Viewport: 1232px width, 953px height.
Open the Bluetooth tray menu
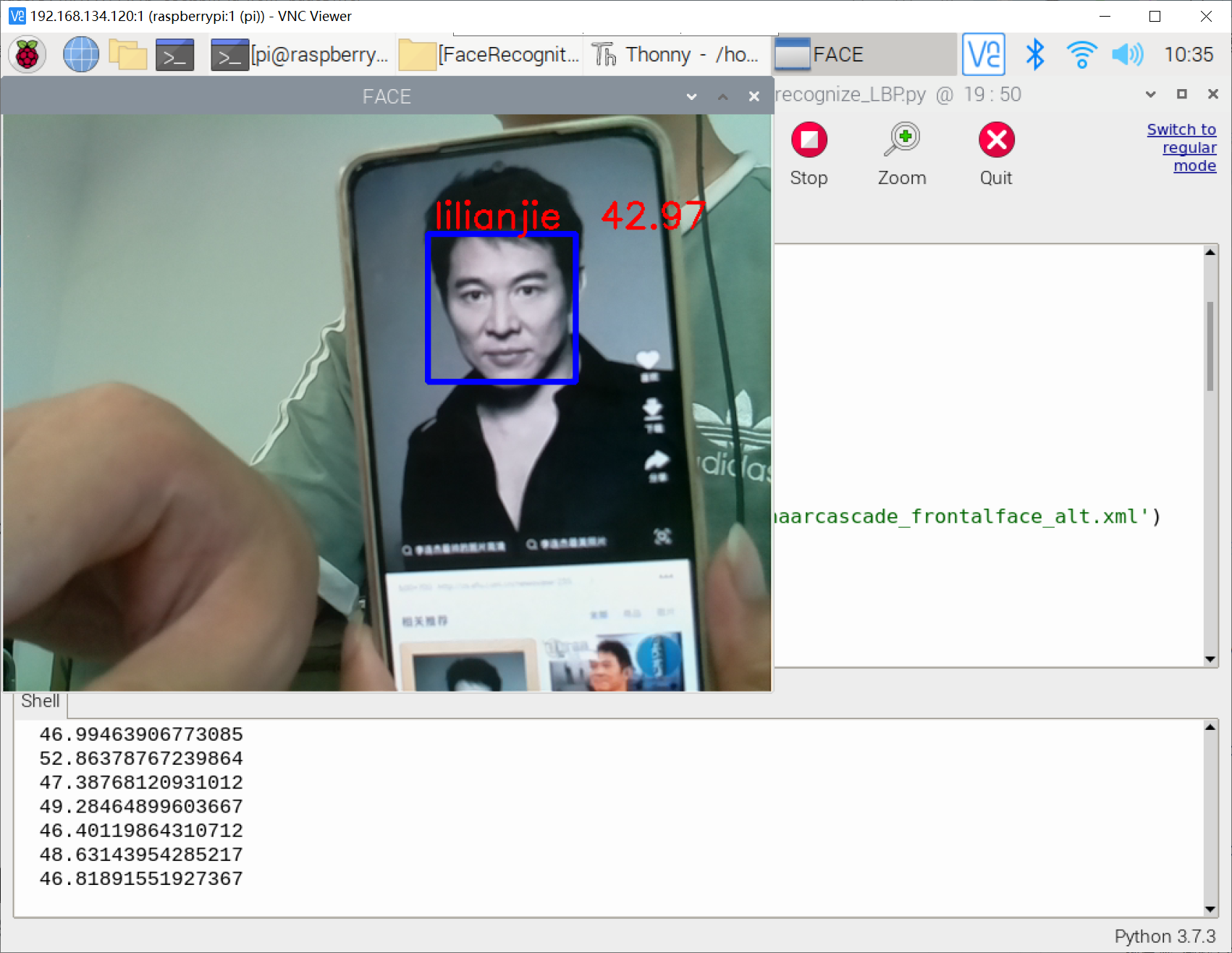point(1035,54)
